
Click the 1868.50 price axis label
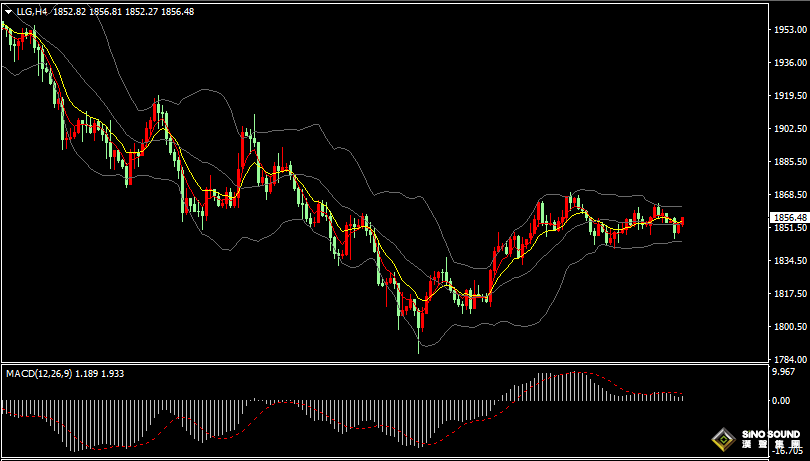coord(789,195)
